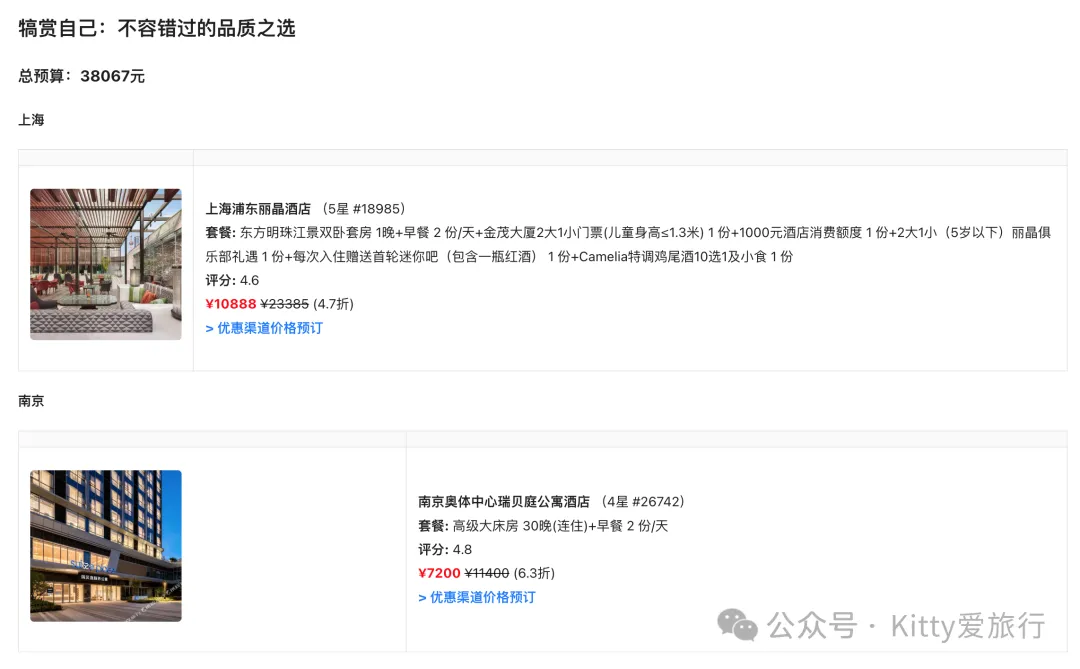Viewport: 1080px width, 669px height.
Task: Click the 犒赏自己 article title
Action: point(157,28)
